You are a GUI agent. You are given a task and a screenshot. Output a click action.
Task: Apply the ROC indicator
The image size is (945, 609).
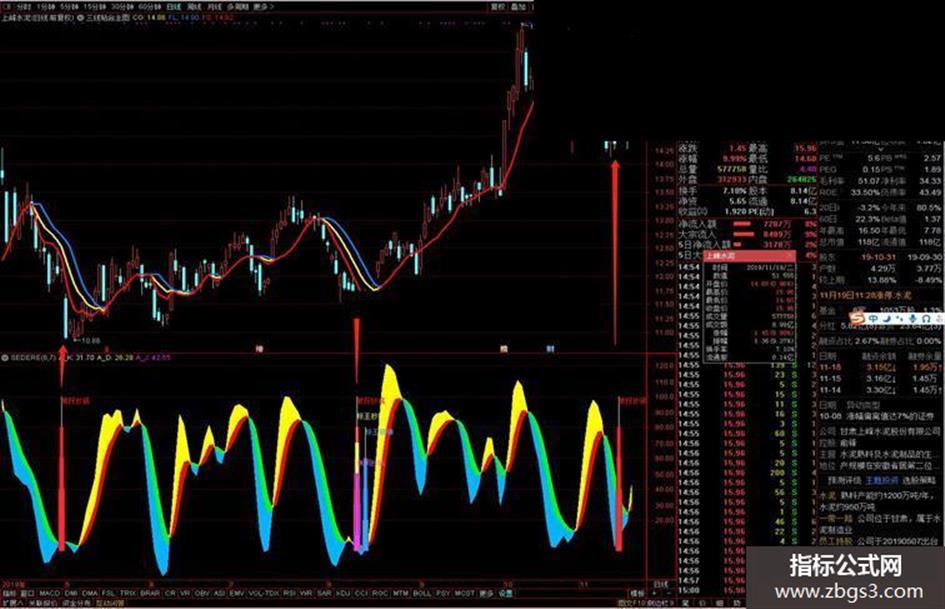click(380, 593)
